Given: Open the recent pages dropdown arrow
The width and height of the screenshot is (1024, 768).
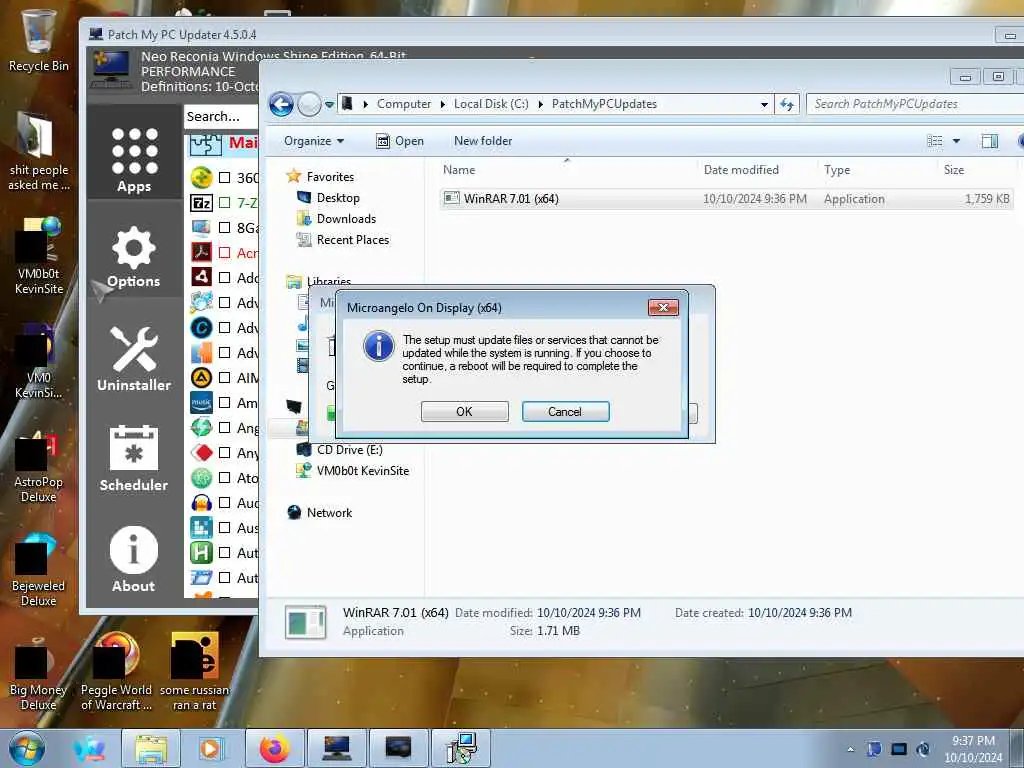Looking at the screenshot, I should pos(329,104).
